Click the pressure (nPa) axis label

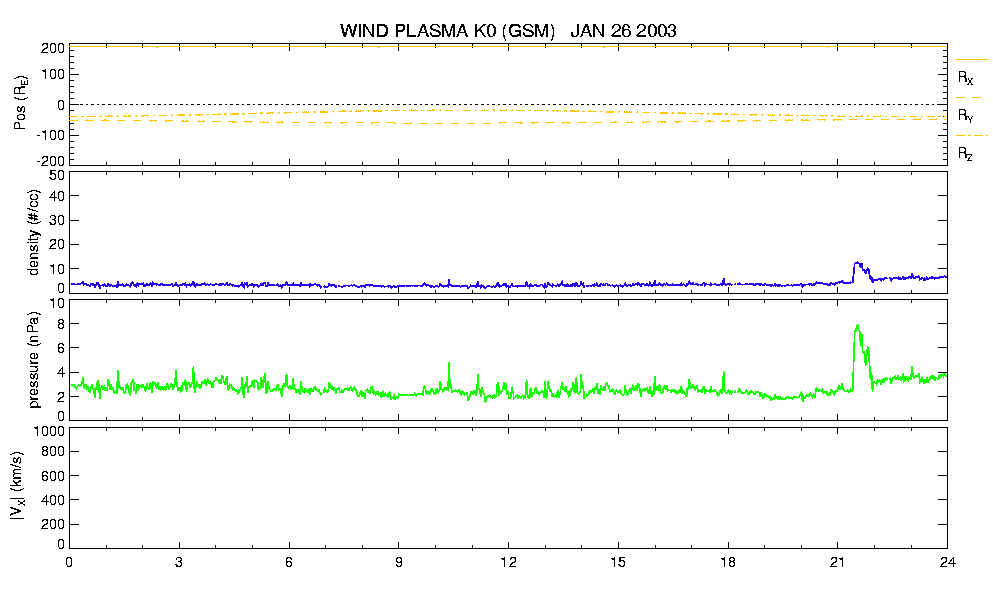pyautogui.click(x=34, y=360)
